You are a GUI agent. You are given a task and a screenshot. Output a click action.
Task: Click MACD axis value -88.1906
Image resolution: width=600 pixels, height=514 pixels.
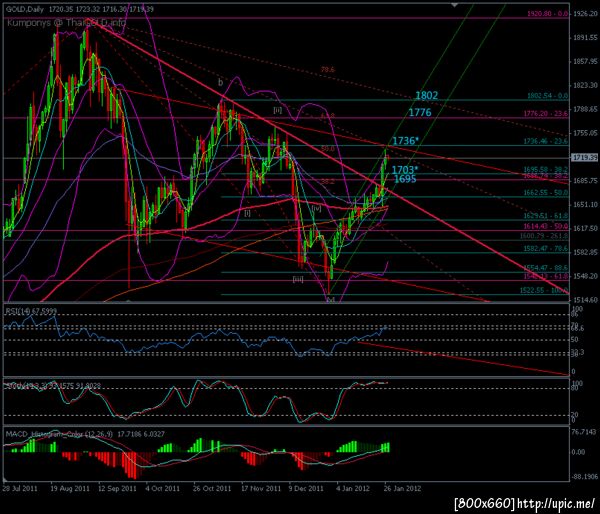(x=584, y=477)
